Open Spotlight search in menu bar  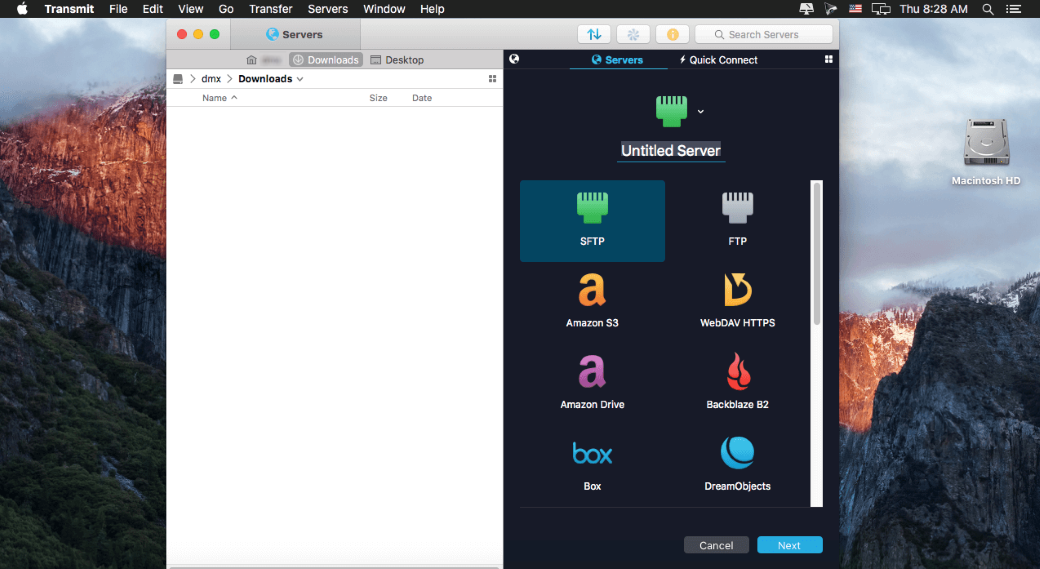pyautogui.click(x=988, y=9)
